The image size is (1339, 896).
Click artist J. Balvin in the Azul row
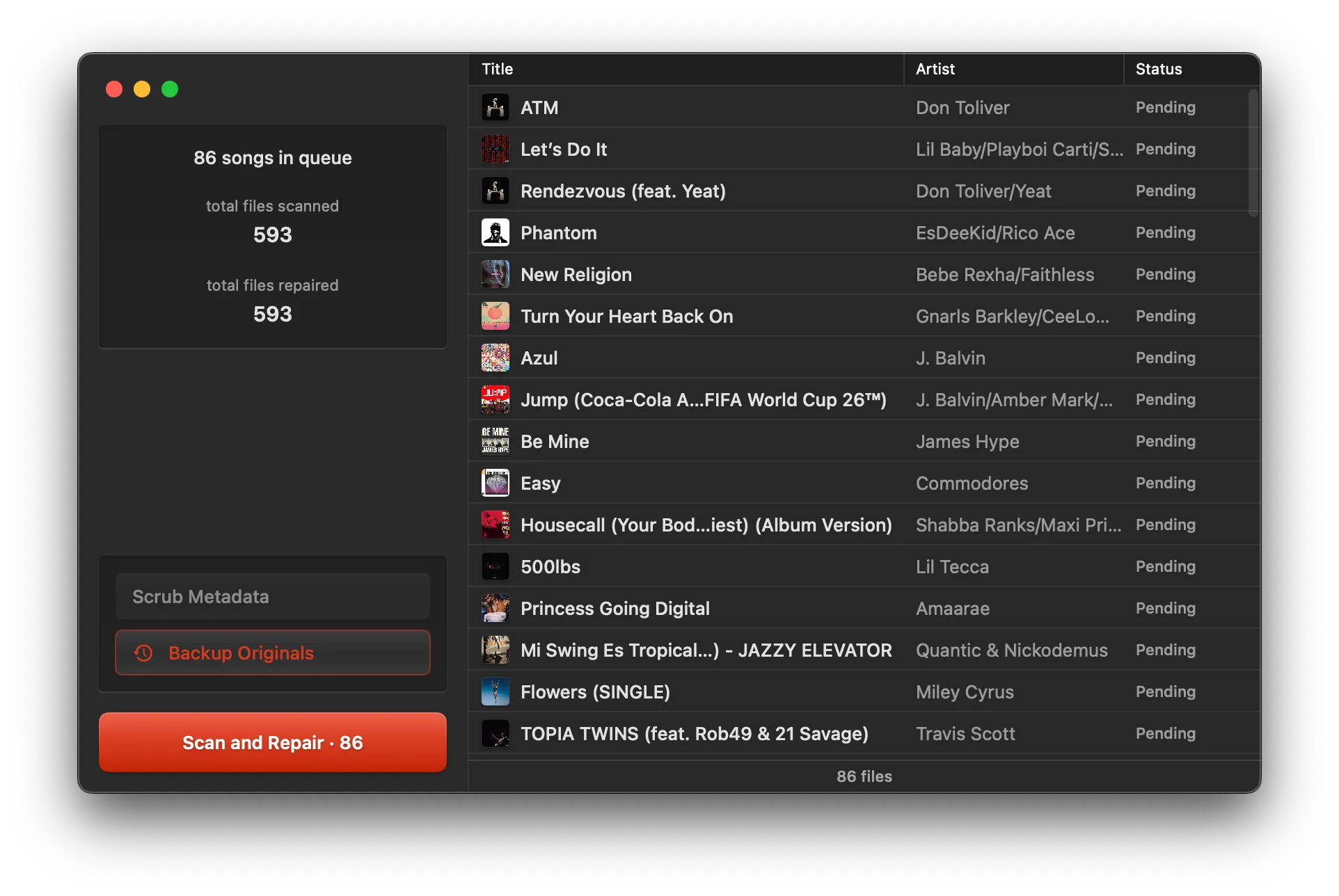[951, 358]
